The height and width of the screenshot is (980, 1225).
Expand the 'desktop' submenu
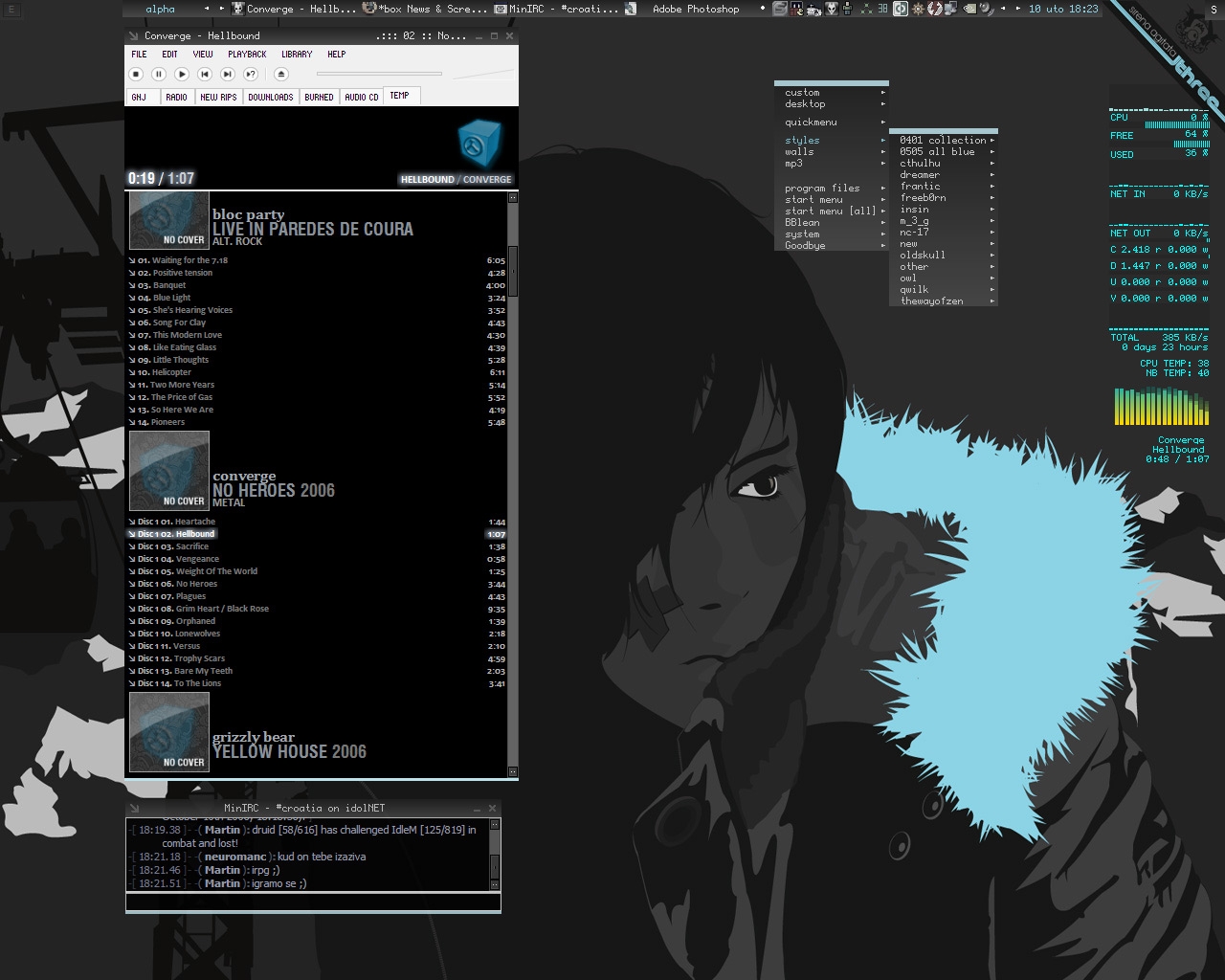coord(832,104)
